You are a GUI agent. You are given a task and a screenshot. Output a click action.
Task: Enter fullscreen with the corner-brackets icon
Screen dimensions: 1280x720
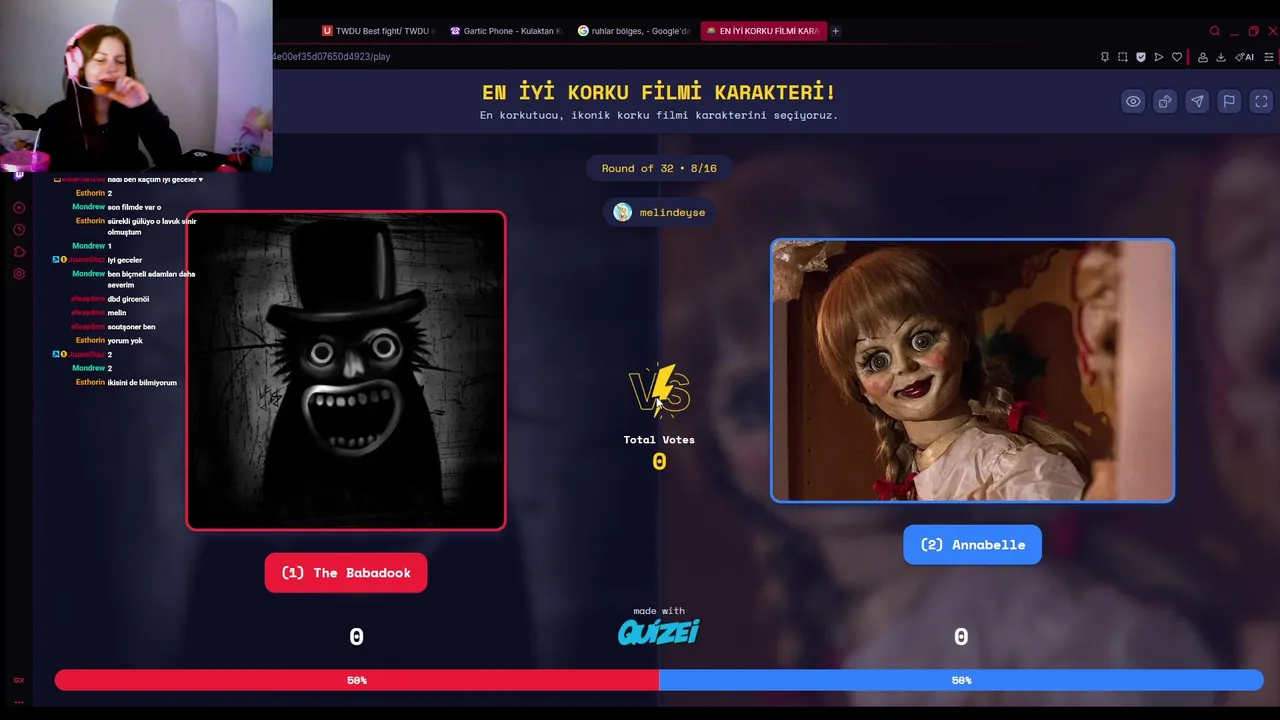click(1261, 101)
